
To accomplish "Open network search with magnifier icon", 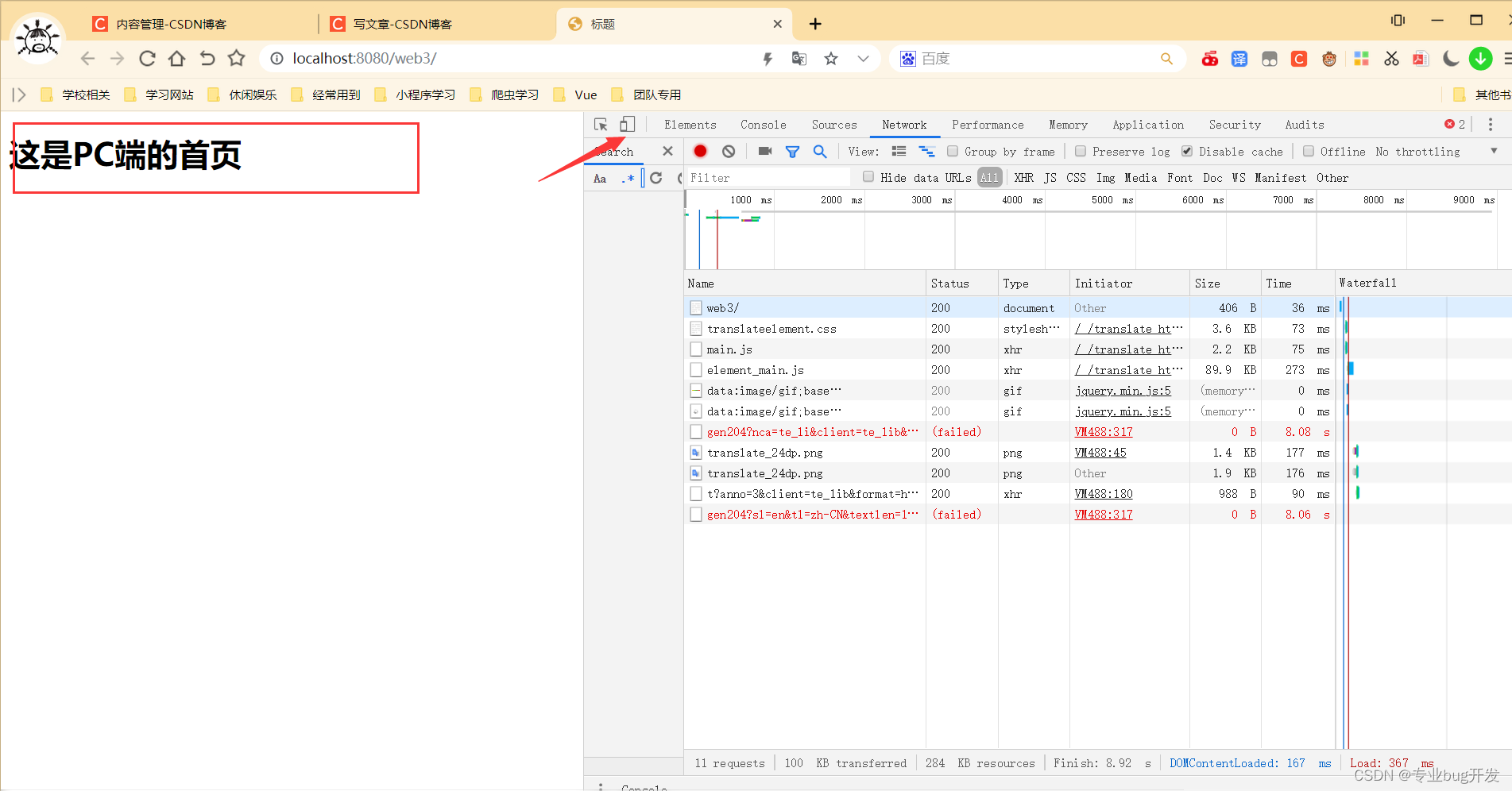I will (820, 151).
